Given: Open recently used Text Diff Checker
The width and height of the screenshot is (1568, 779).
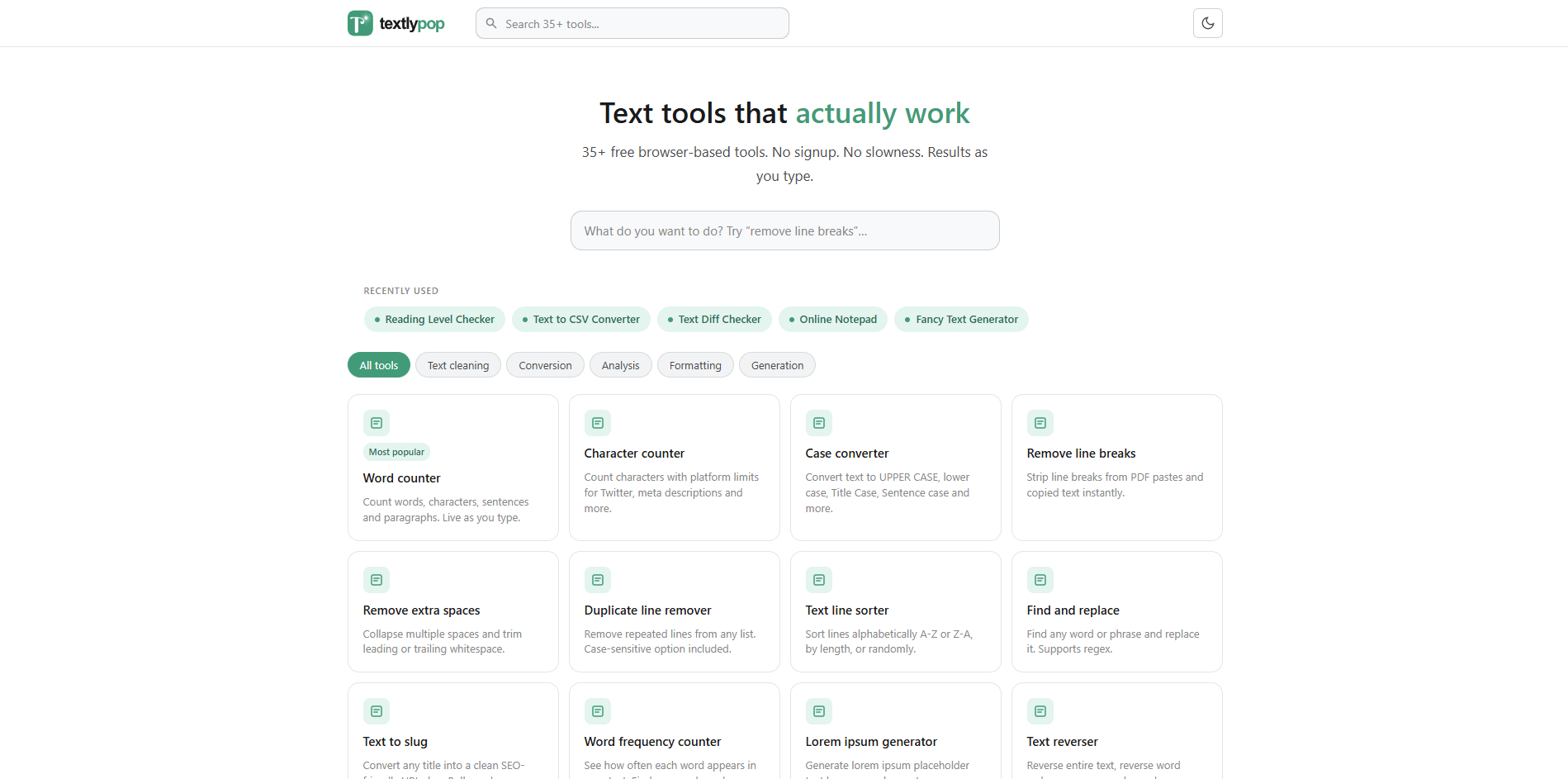Looking at the screenshot, I should pyautogui.click(x=714, y=320).
